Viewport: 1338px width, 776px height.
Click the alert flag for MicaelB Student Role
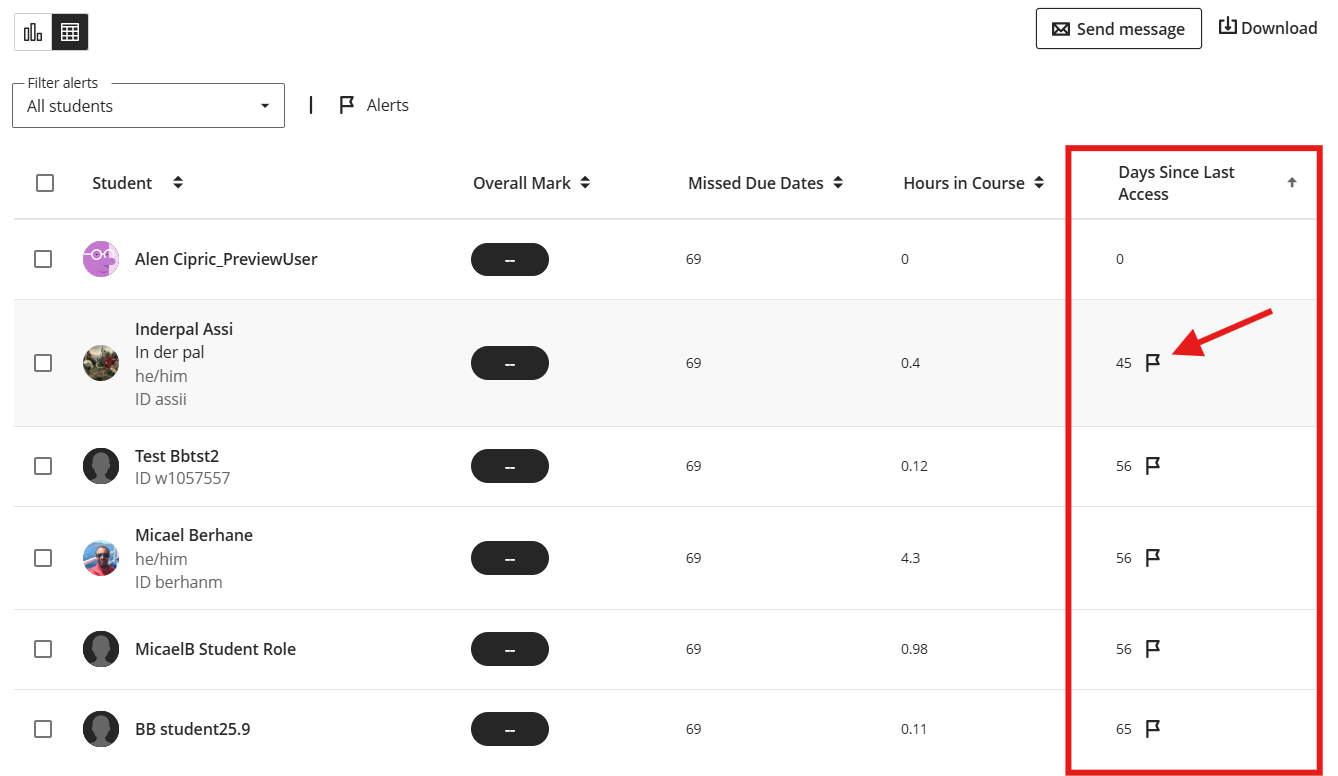1153,648
